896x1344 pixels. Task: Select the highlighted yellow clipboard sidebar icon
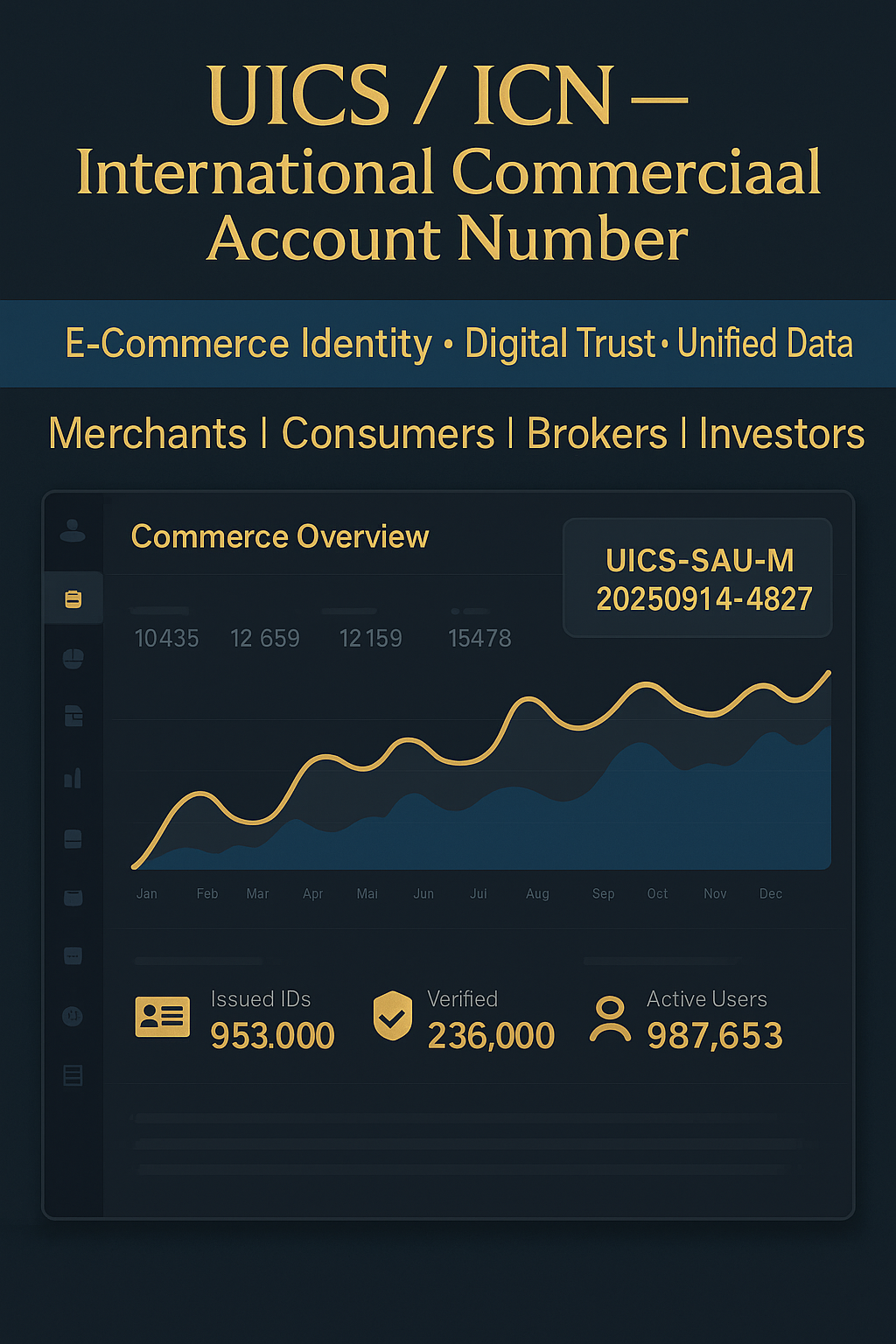coord(73,599)
